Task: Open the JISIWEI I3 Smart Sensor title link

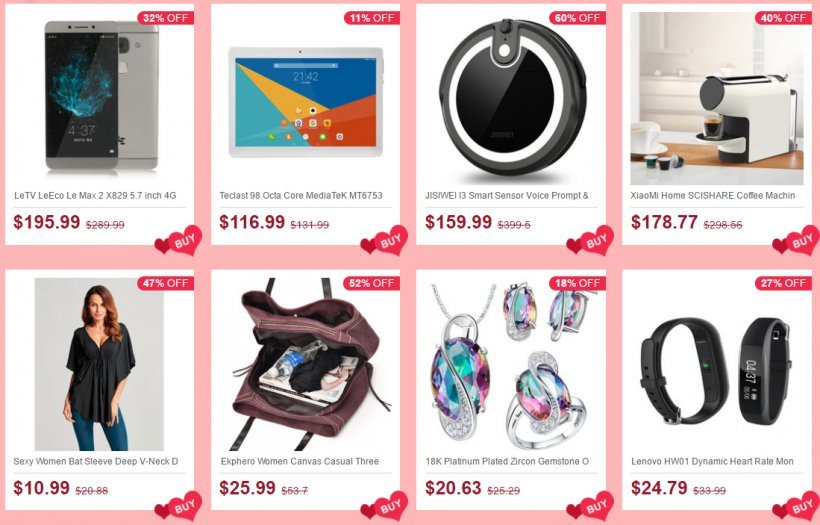Action: click(x=507, y=196)
